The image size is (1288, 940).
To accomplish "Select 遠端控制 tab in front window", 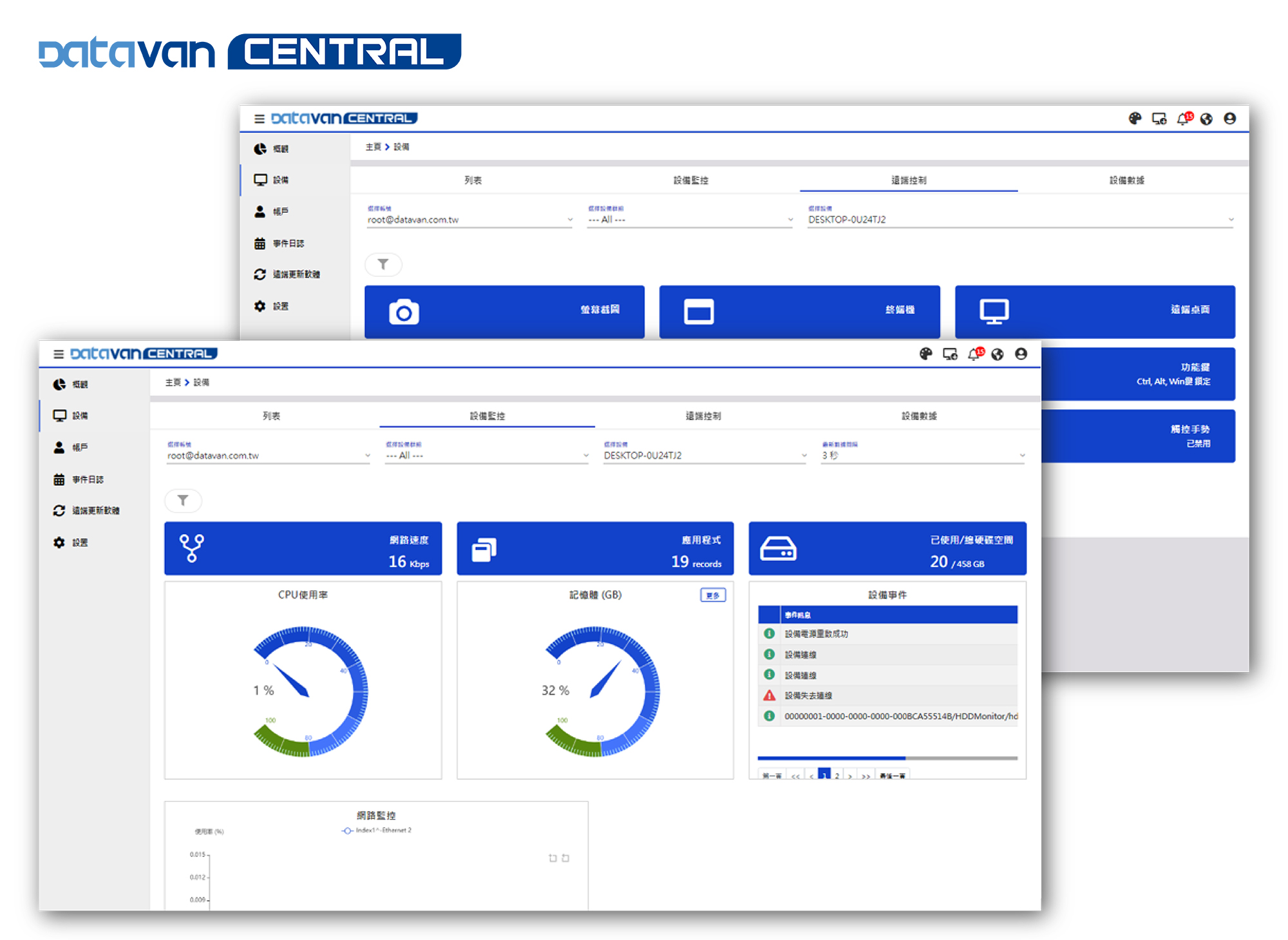I will click(x=703, y=416).
